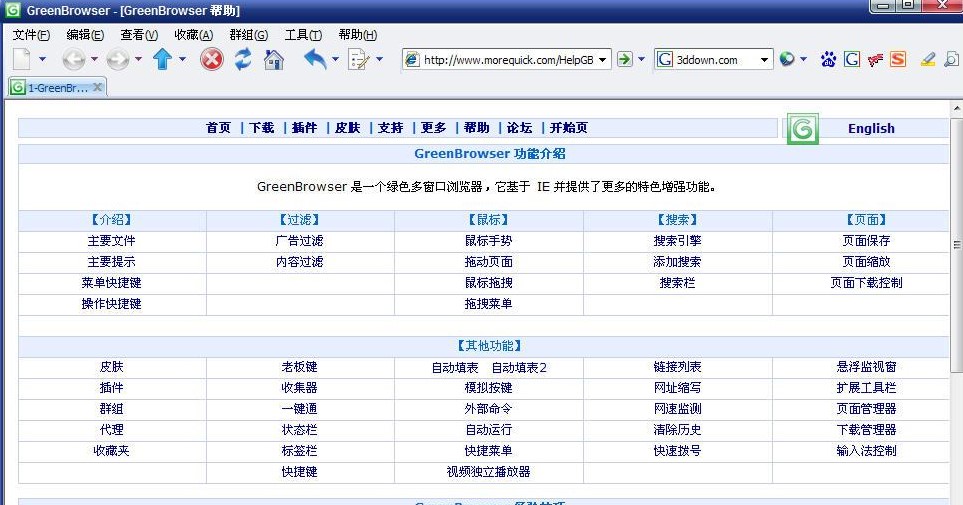Screen dimensions: 963x505
Task: Click the 首页 navigation link
Action: coord(219,128)
